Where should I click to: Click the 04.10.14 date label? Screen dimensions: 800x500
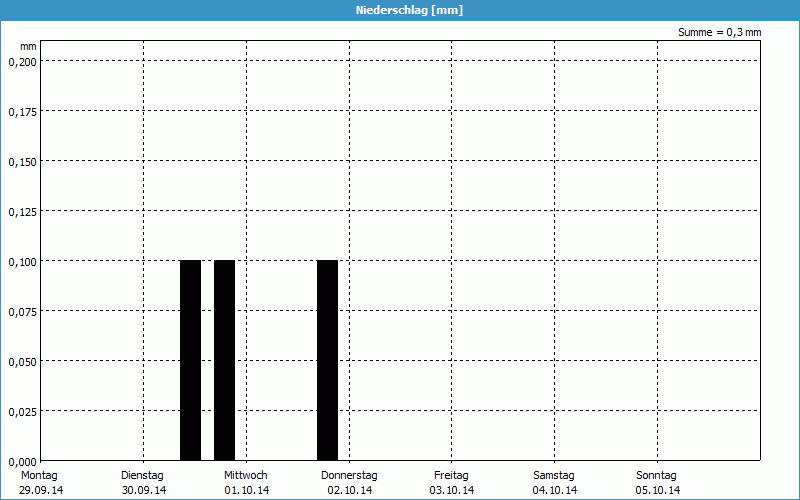coord(555,490)
